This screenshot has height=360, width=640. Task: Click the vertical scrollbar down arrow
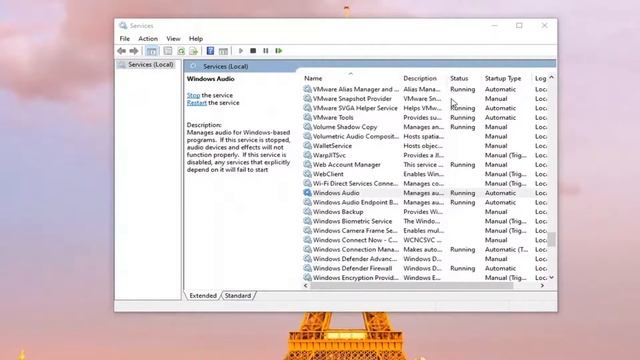(x=551, y=278)
